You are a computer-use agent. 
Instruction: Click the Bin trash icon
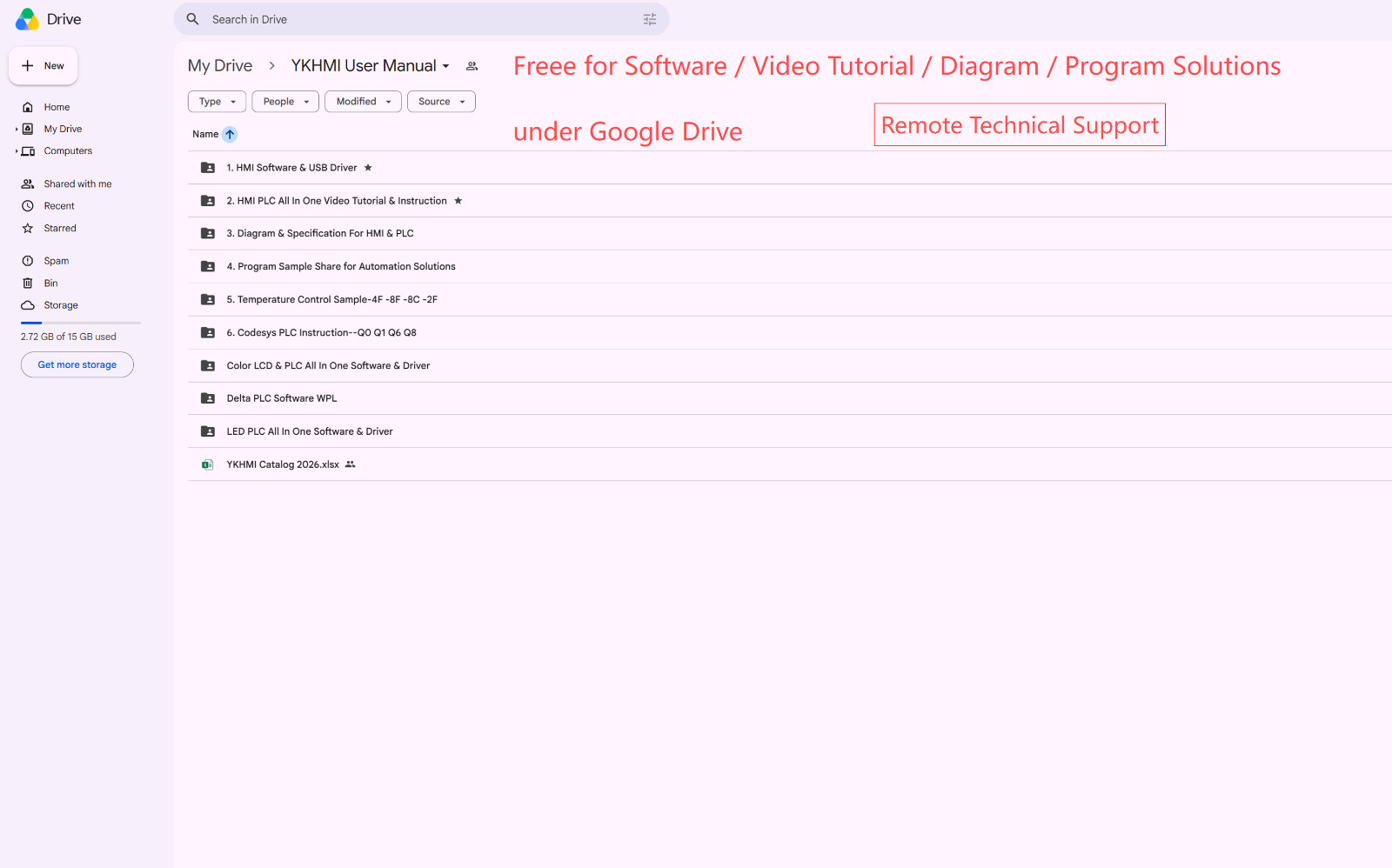tap(28, 284)
